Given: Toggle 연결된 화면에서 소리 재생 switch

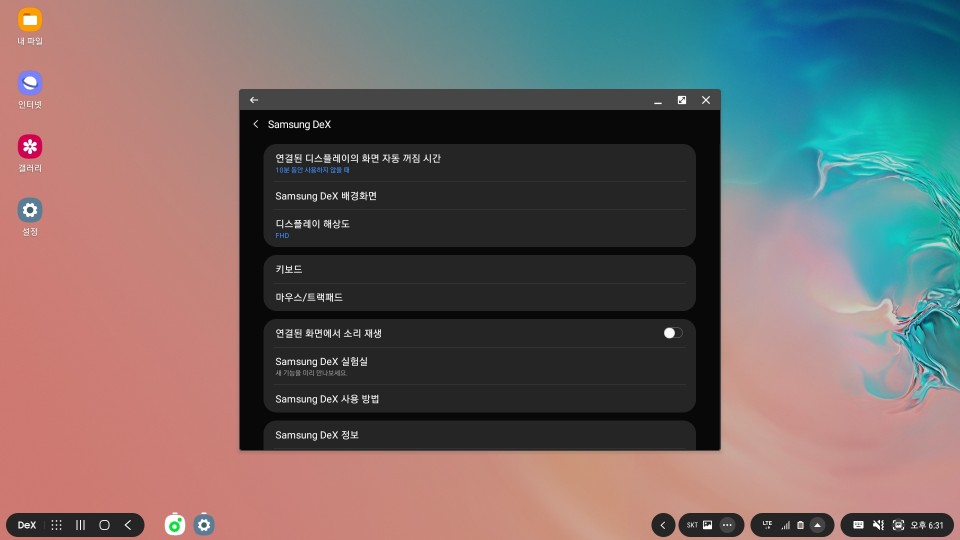Looking at the screenshot, I should click(672, 333).
